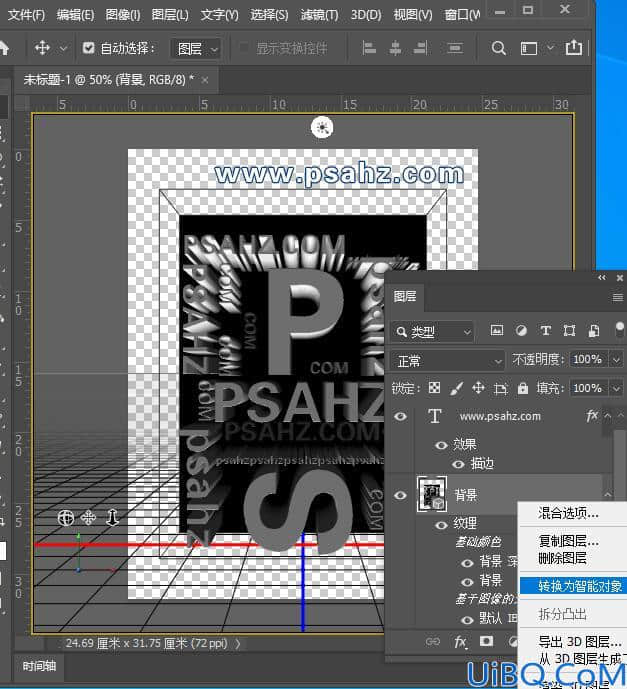Screen dimensions: 627x689
Task: Open the 滤镜(T) menu
Action: [x=319, y=15]
